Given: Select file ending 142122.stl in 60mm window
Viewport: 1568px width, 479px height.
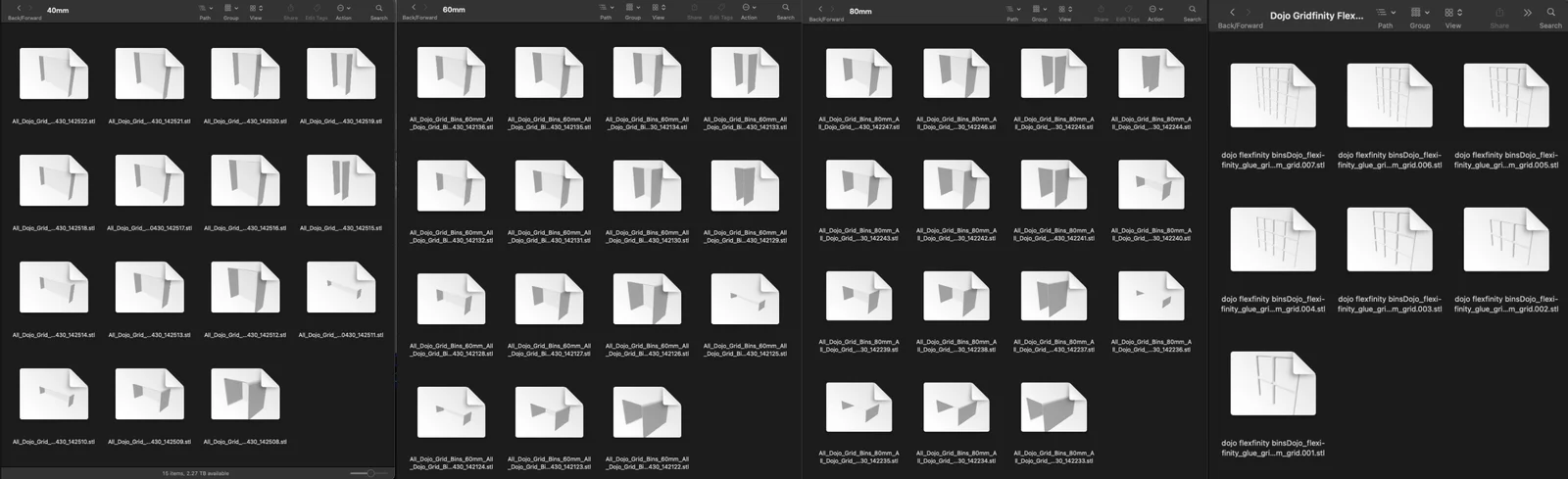Looking at the screenshot, I should 648,411.
